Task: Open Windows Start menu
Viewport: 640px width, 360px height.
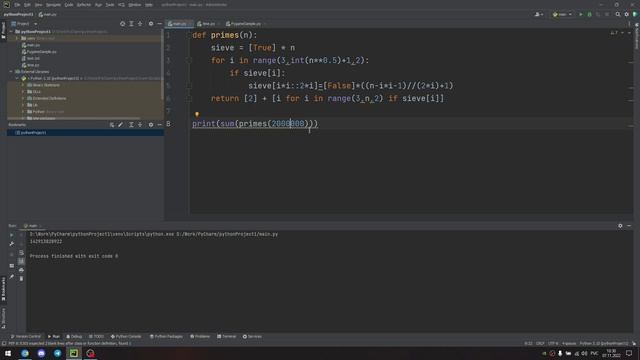Action: [x=8, y=353]
